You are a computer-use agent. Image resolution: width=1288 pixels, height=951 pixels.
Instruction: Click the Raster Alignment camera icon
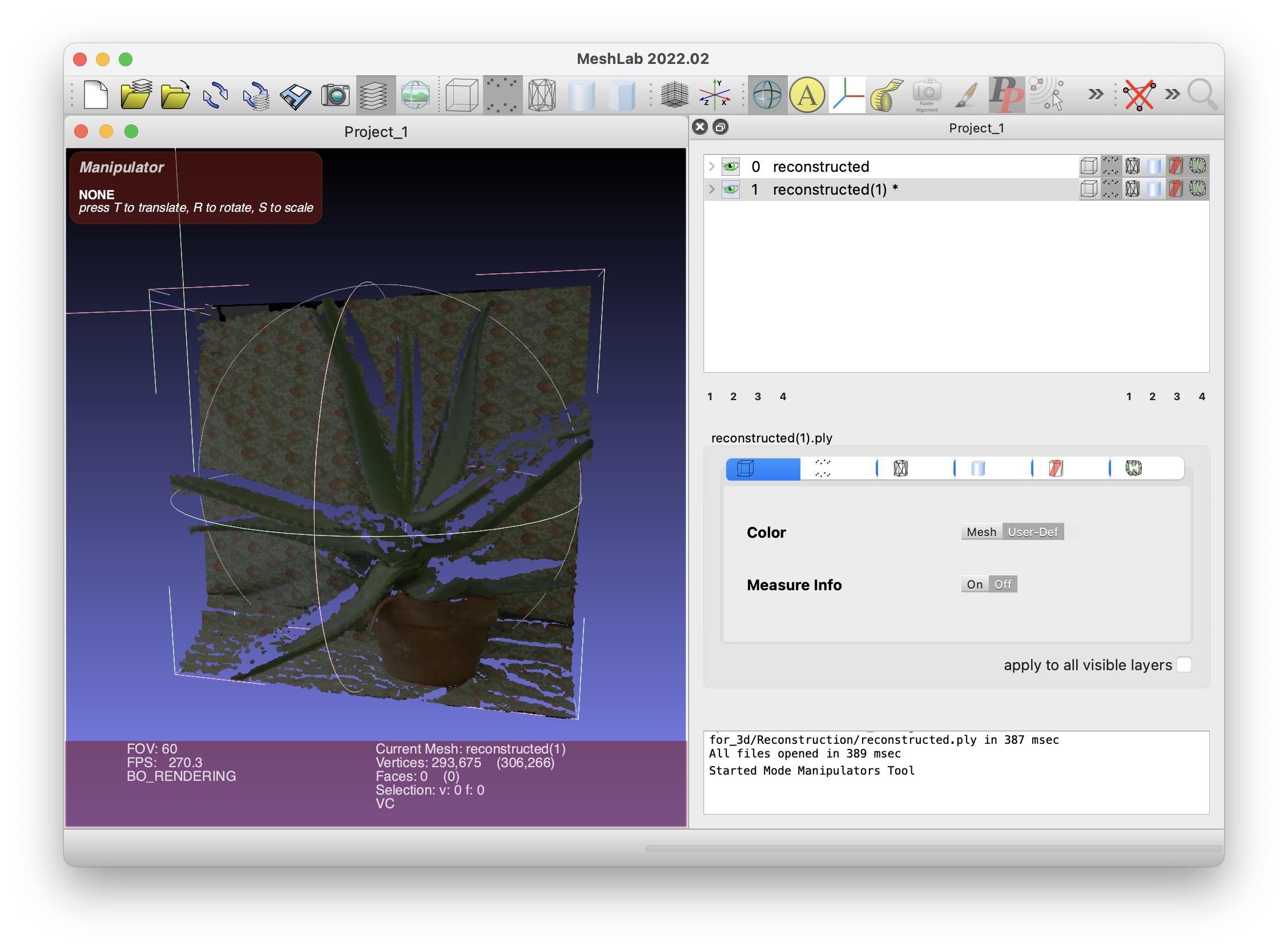(x=927, y=95)
